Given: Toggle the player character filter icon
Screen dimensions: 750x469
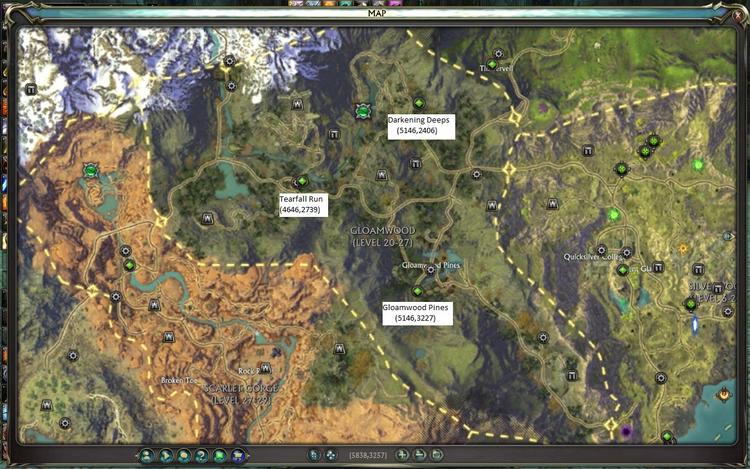Looking at the screenshot, I should pyautogui.click(x=147, y=456).
